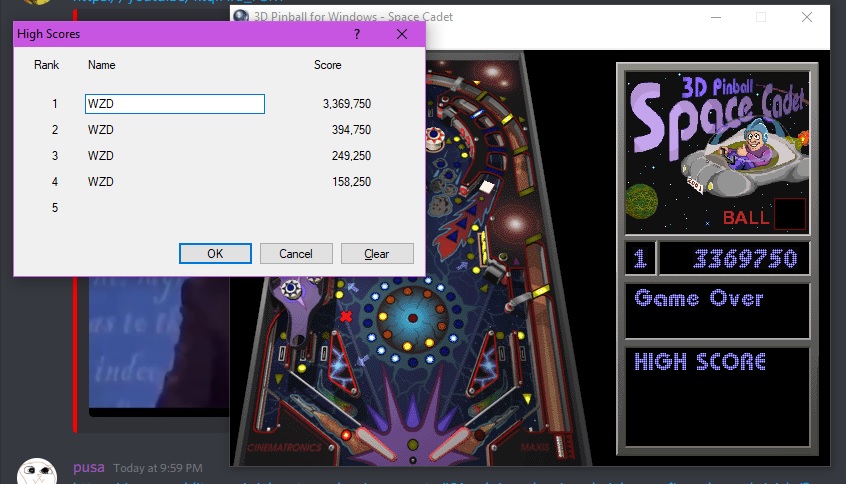Click the rank 1 name input field

(x=175, y=104)
